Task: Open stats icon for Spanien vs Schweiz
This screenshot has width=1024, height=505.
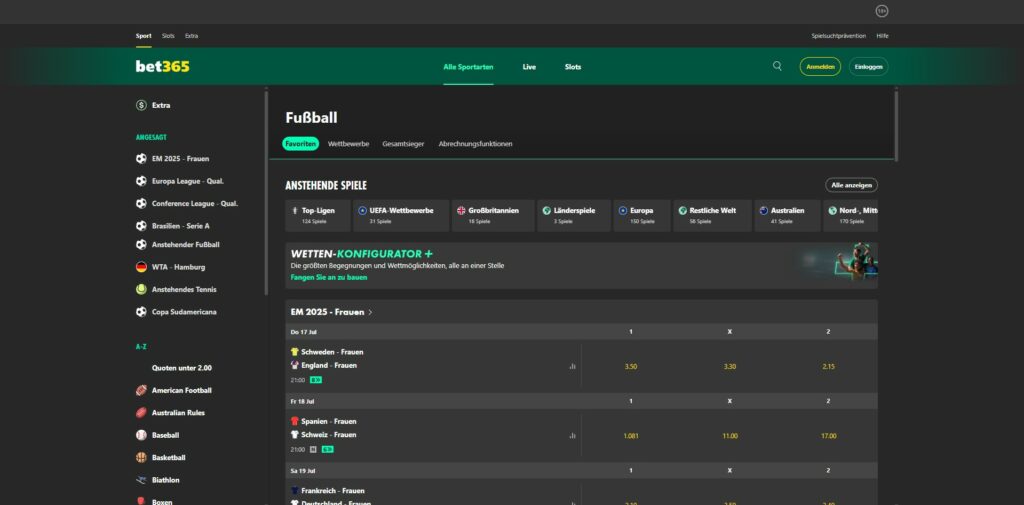Action: pyautogui.click(x=572, y=436)
